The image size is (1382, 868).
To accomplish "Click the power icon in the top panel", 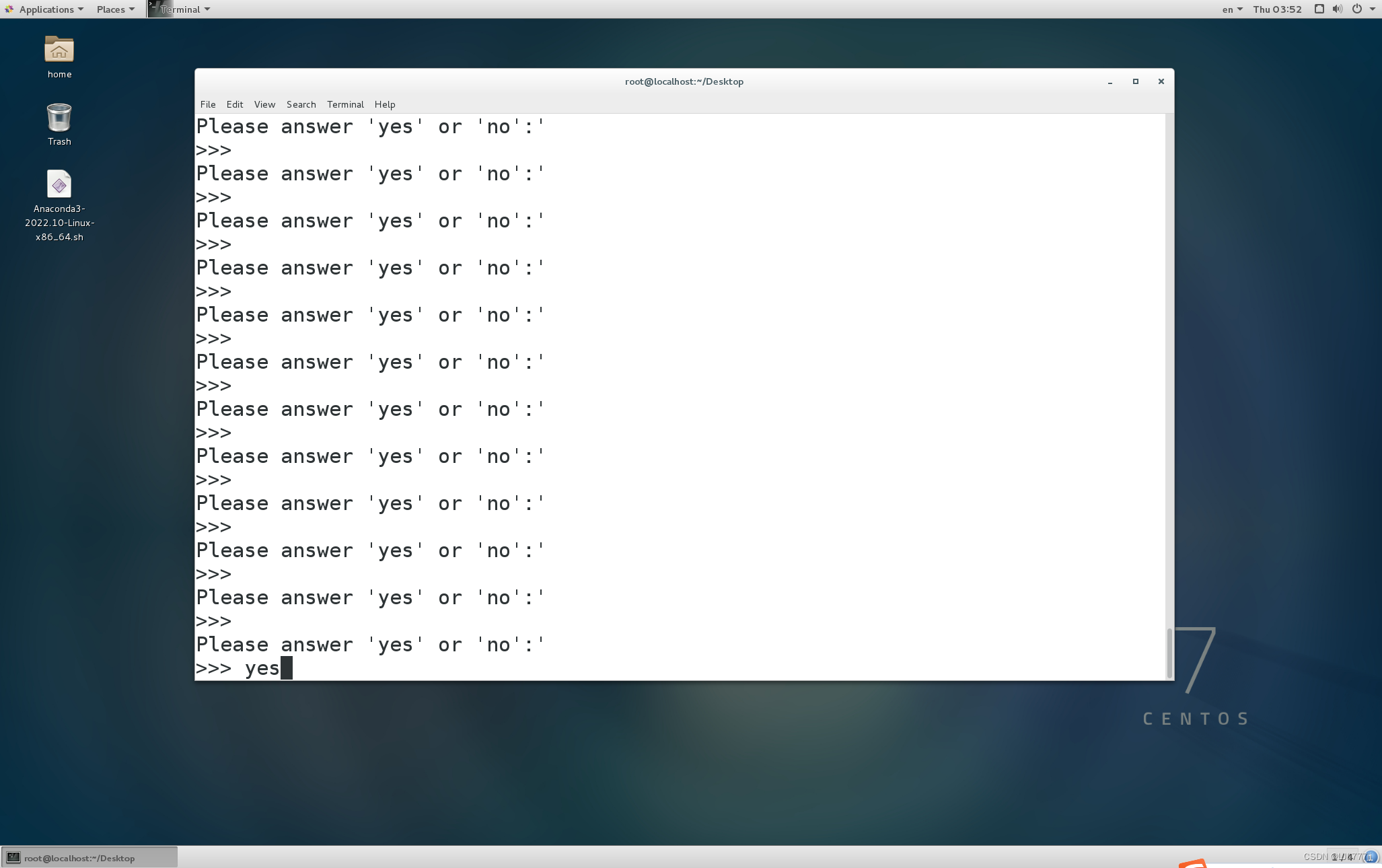I will pyautogui.click(x=1357, y=9).
